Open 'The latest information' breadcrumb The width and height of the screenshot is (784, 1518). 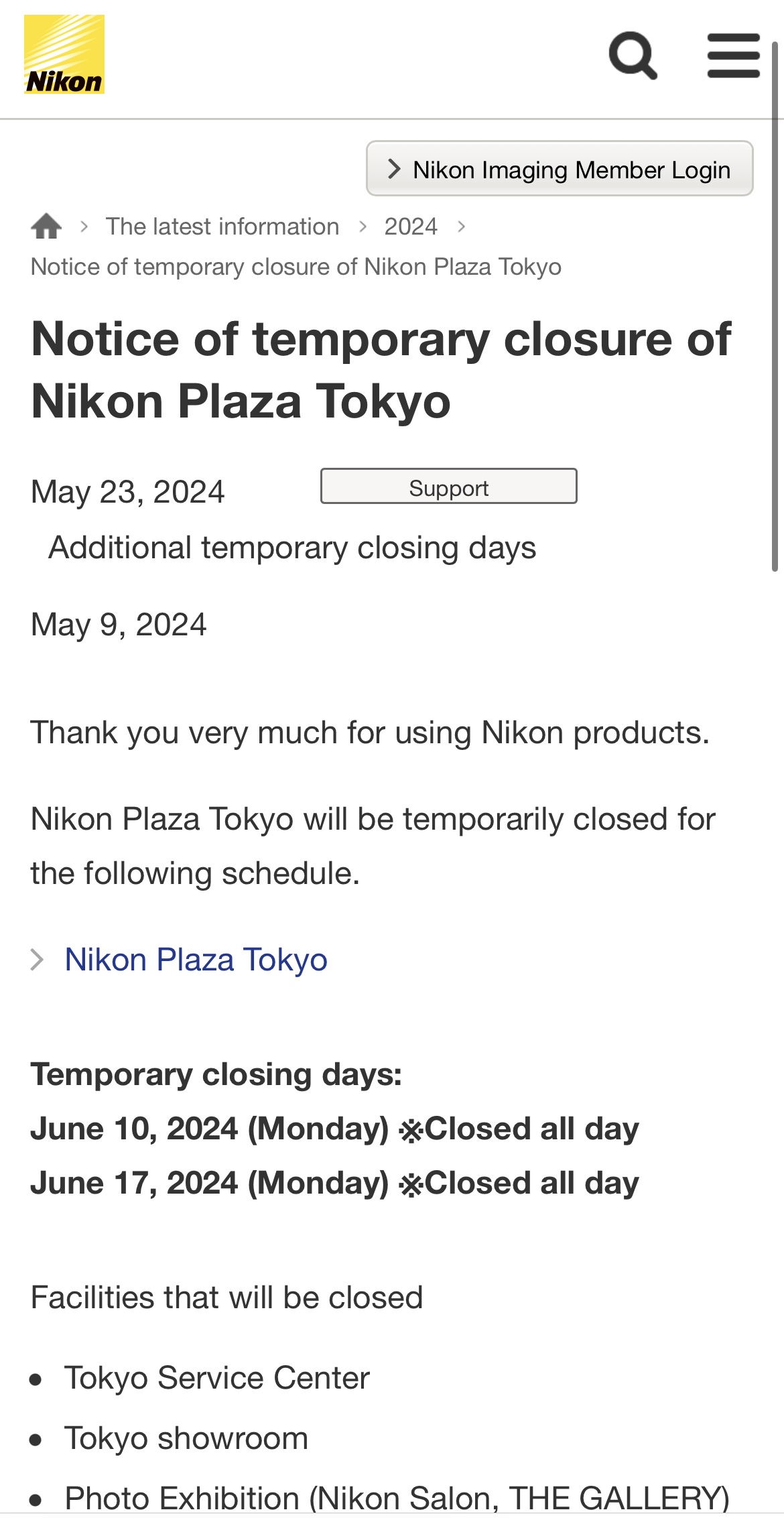222,227
